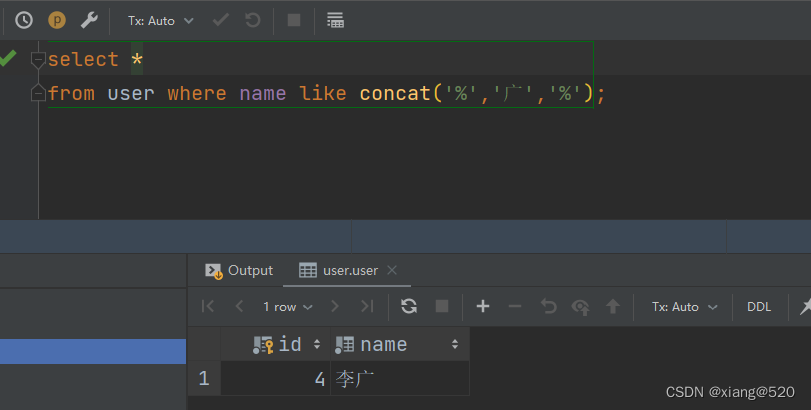This screenshot has width=811, height=410.
Task: Go to the last results page
Action: click(367, 306)
